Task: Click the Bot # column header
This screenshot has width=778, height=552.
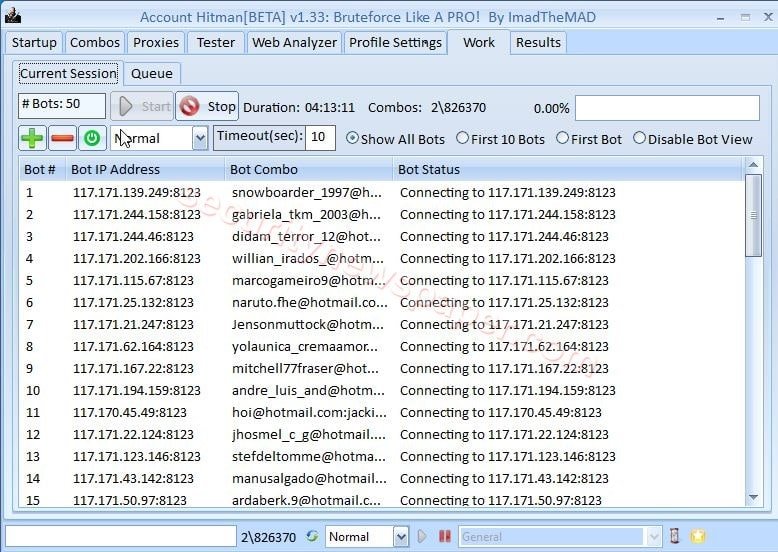Action: [42, 170]
